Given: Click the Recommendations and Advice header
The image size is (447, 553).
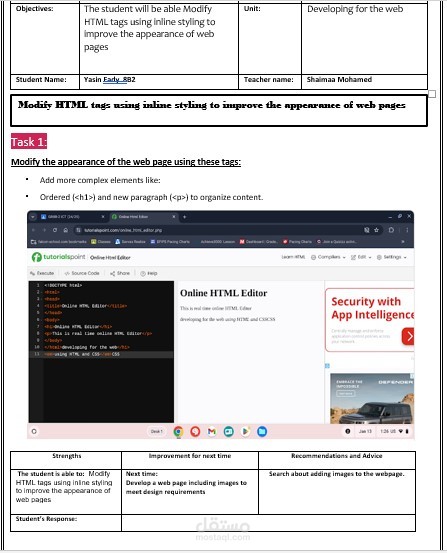Looking at the screenshot, I should click(x=337, y=456).
